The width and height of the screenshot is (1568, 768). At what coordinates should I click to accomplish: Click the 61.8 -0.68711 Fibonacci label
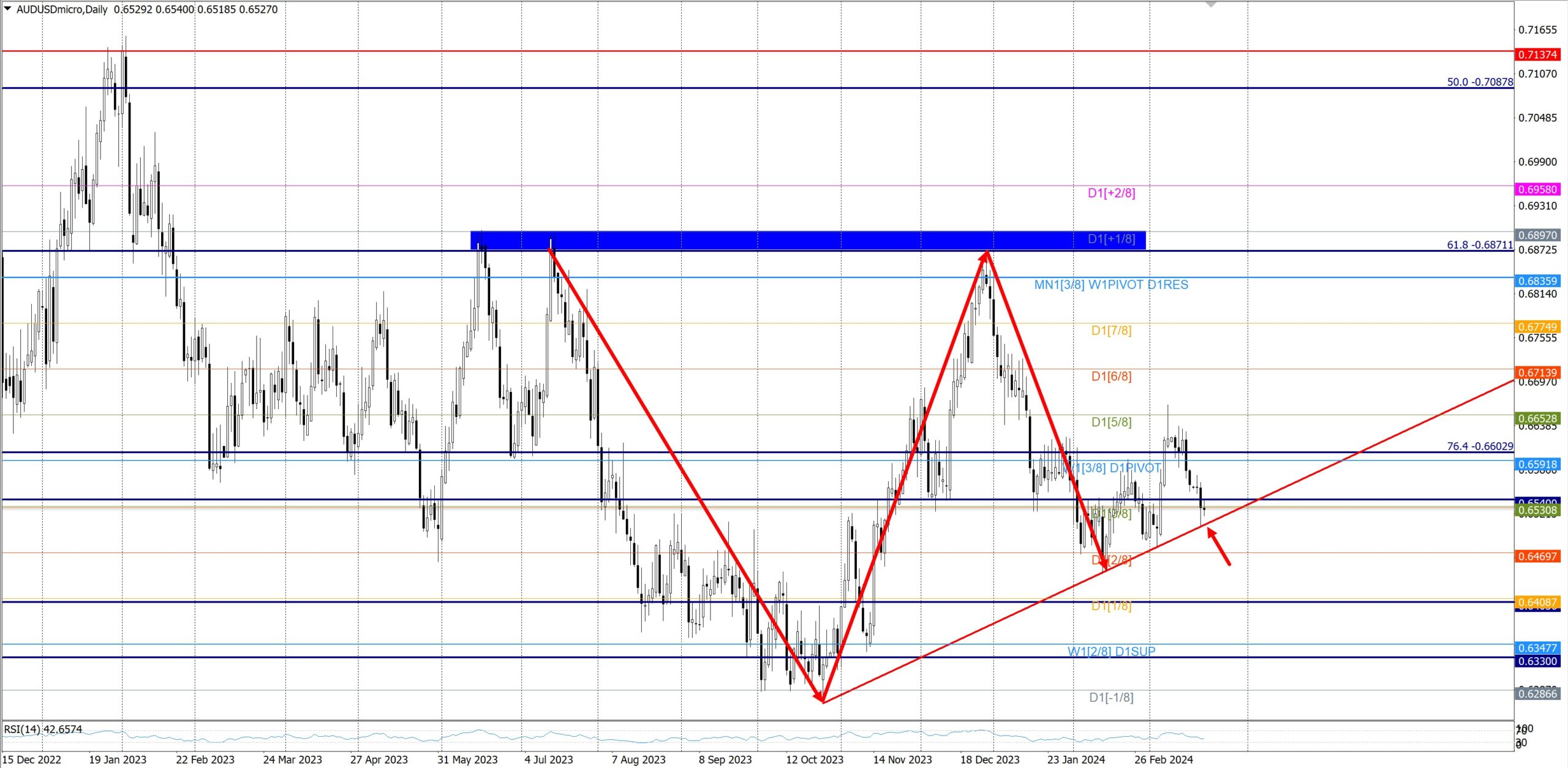[1479, 245]
